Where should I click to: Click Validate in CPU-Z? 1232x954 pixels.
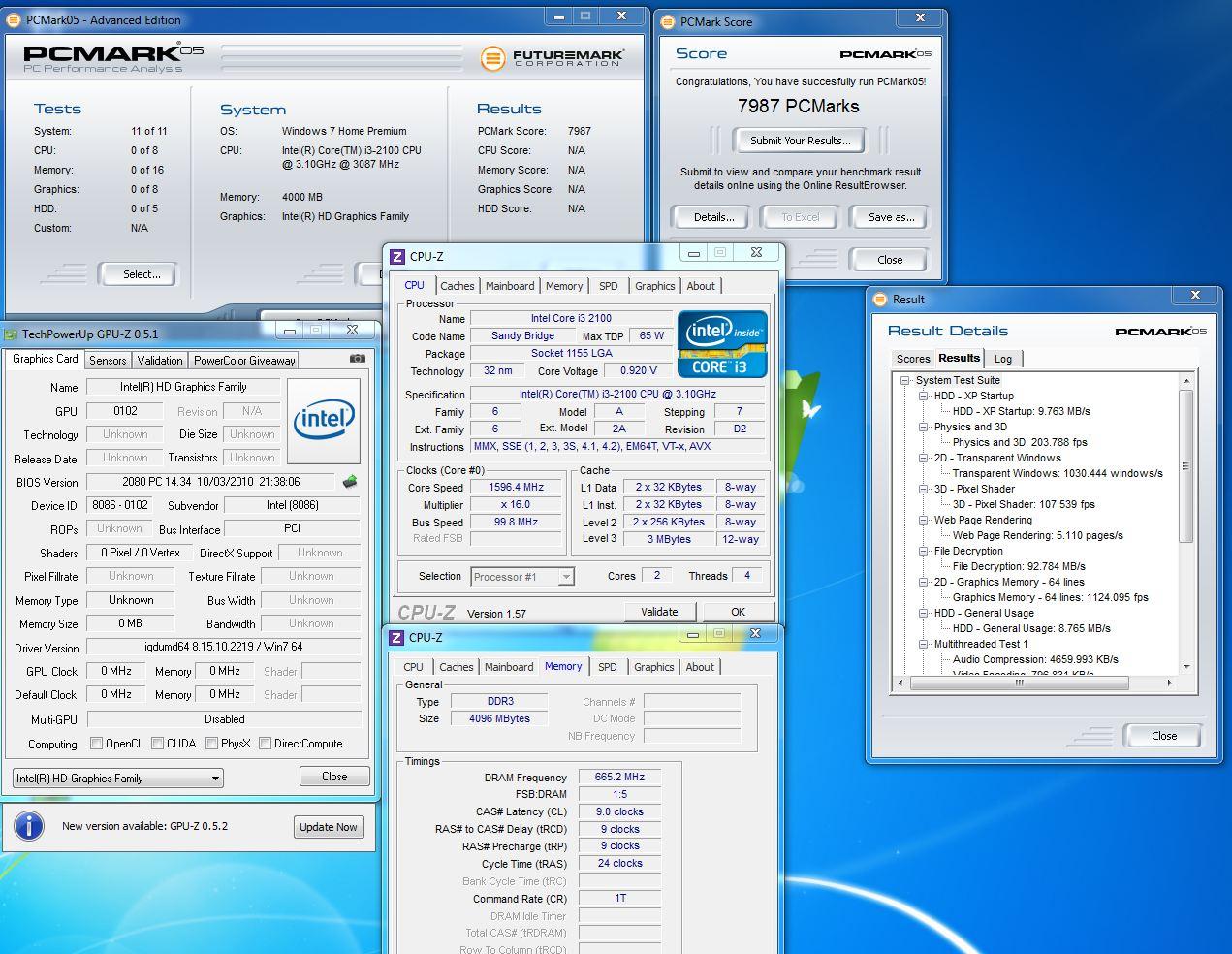[x=659, y=612]
